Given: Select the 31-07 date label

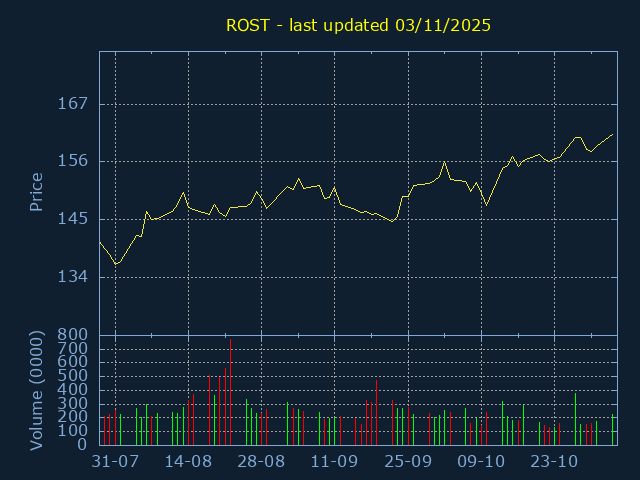Looking at the screenshot, I should tap(115, 462).
